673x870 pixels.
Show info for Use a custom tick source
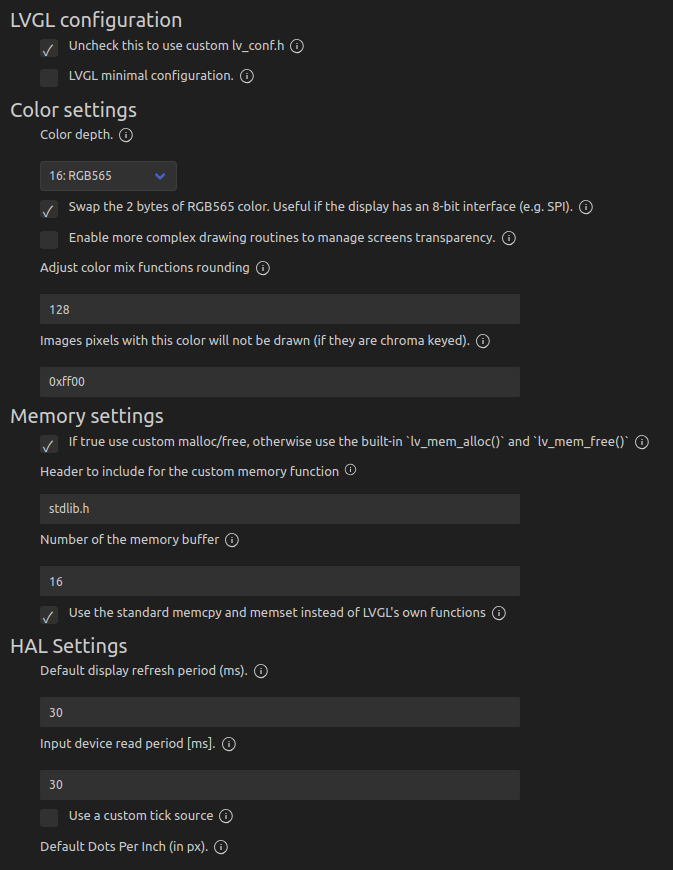226,816
